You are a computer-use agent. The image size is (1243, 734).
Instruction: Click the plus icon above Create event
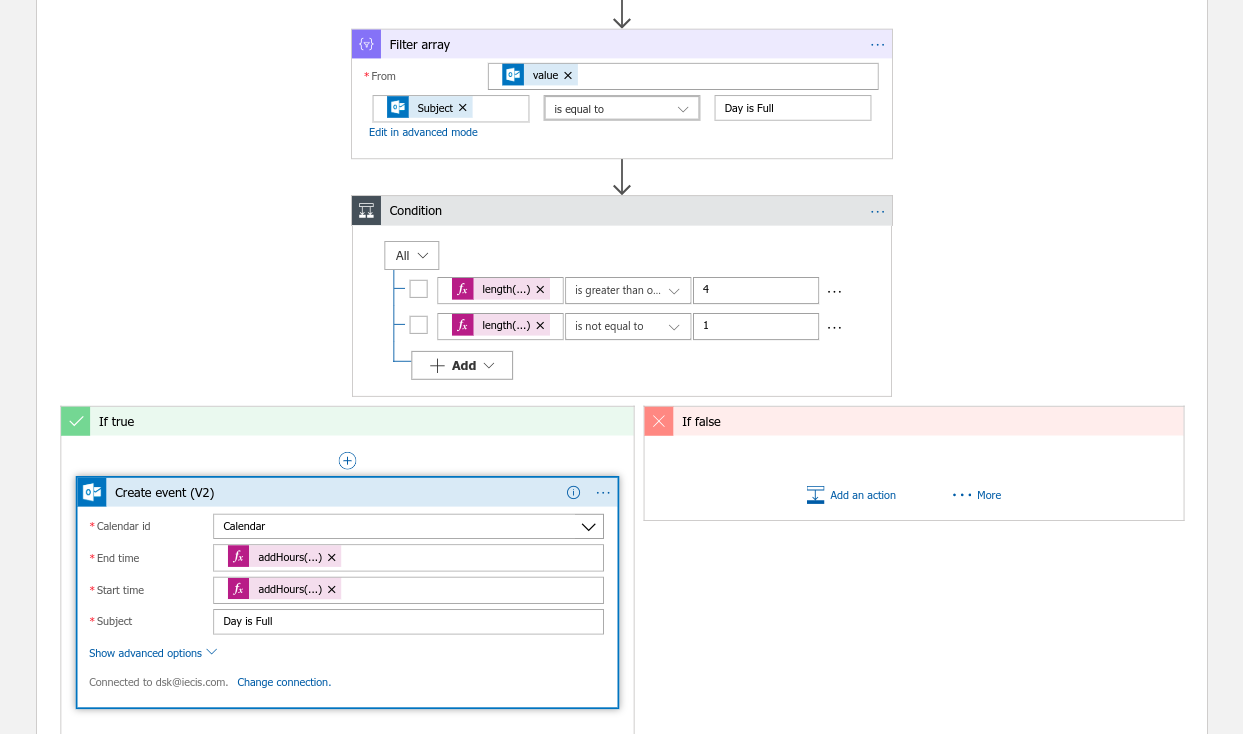pyautogui.click(x=347, y=461)
